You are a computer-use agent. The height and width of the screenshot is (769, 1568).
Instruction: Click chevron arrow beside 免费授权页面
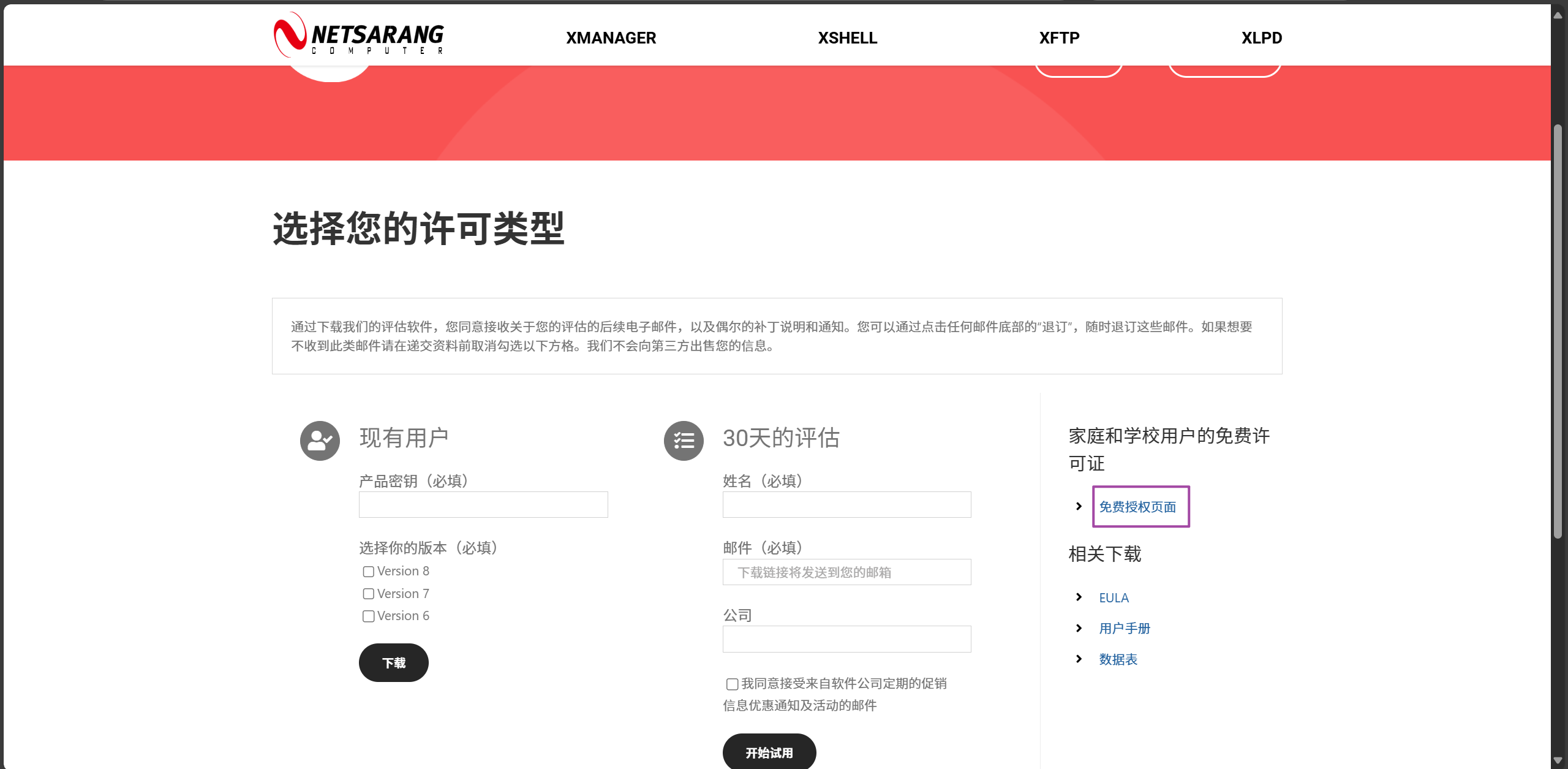point(1079,506)
